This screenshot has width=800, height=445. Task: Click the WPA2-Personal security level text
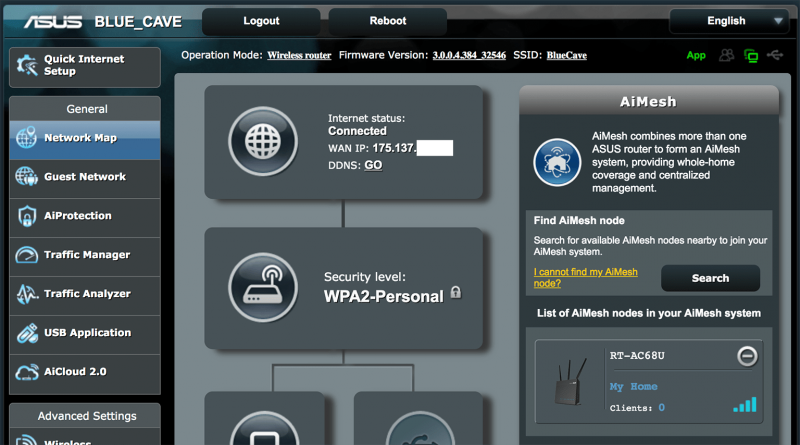tap(384, 296)
